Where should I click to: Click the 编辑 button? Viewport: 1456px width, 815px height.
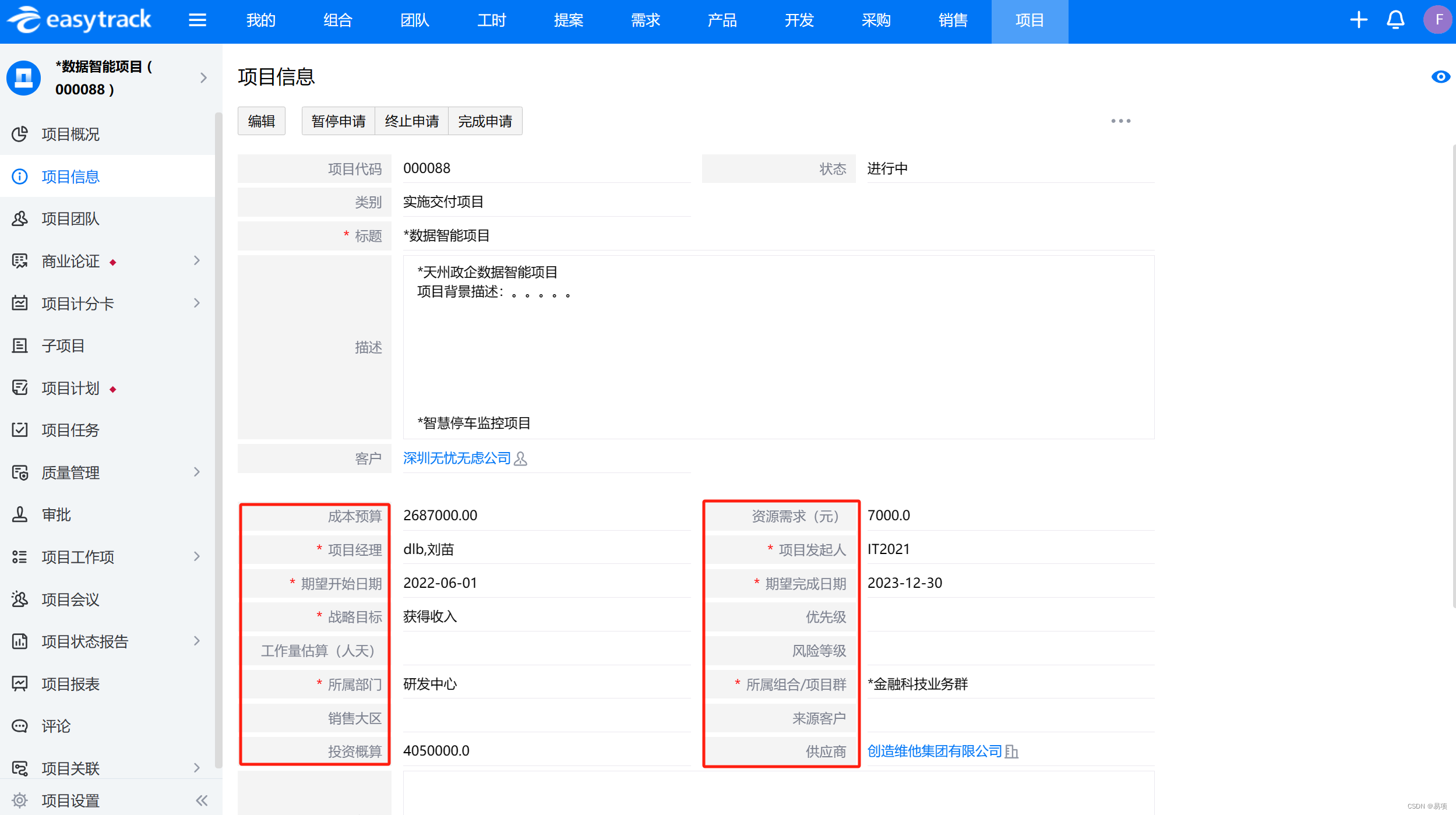[262, 121]
